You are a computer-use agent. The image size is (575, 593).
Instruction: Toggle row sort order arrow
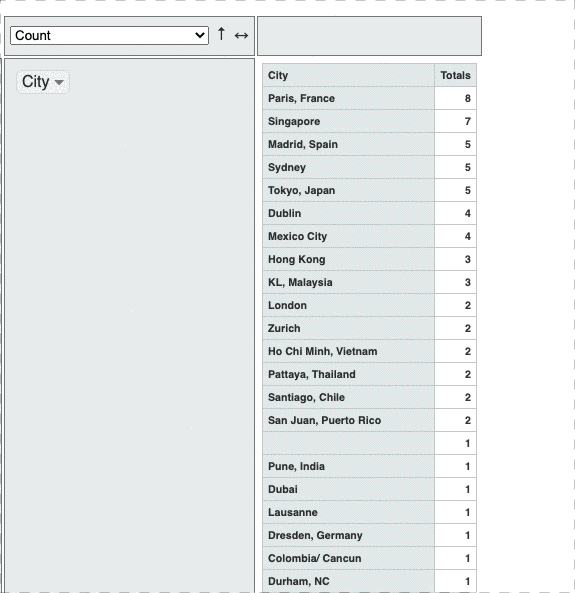tap(221, 34)
